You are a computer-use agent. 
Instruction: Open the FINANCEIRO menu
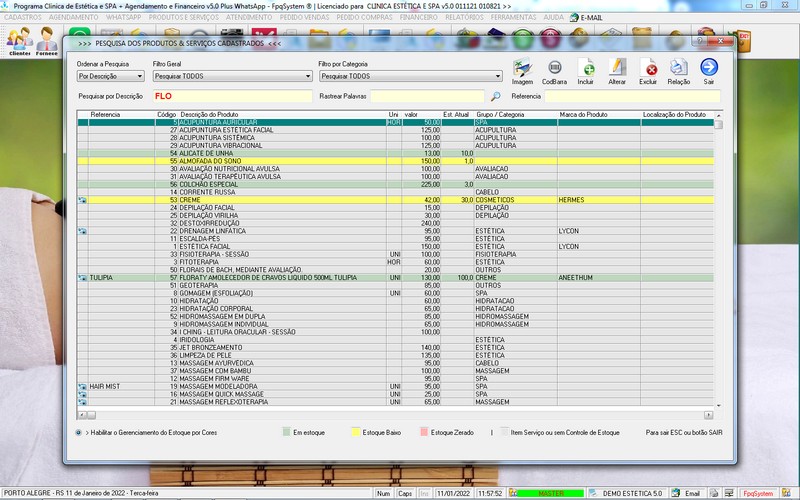[x=418, y=17]
